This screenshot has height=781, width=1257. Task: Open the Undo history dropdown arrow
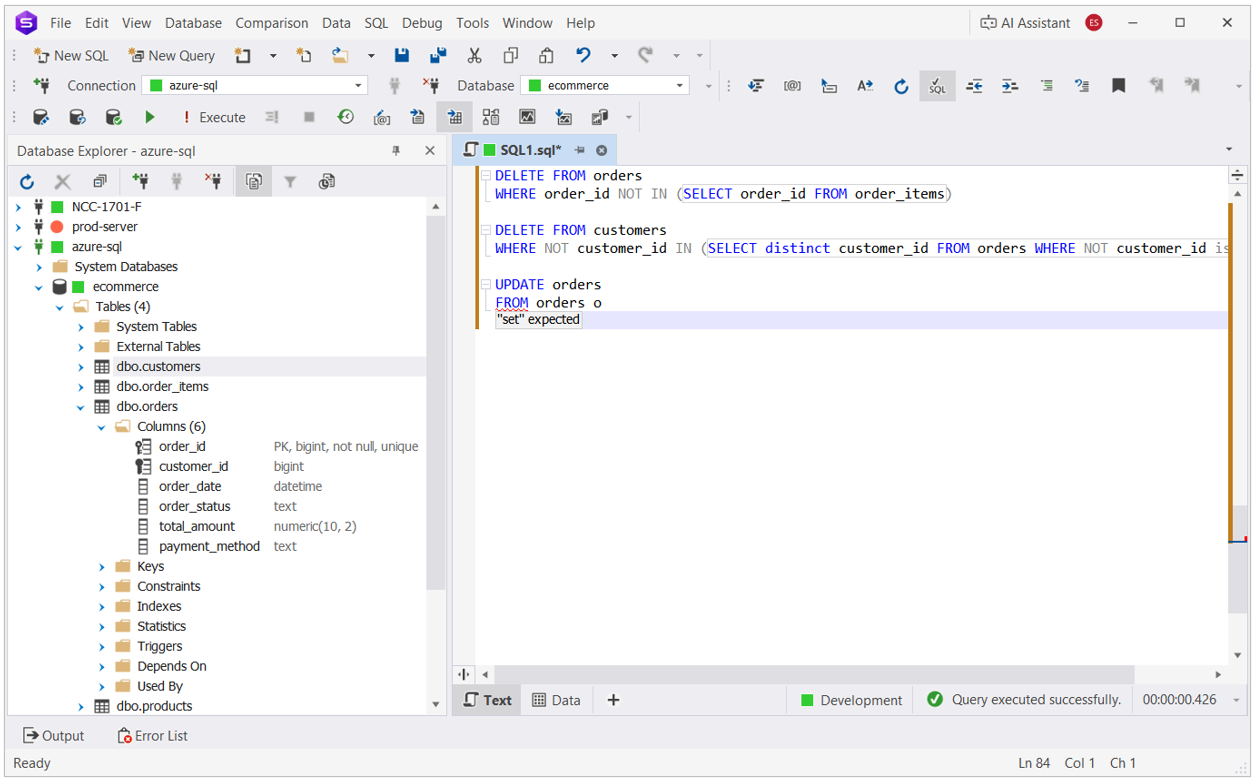click(614, 56)
